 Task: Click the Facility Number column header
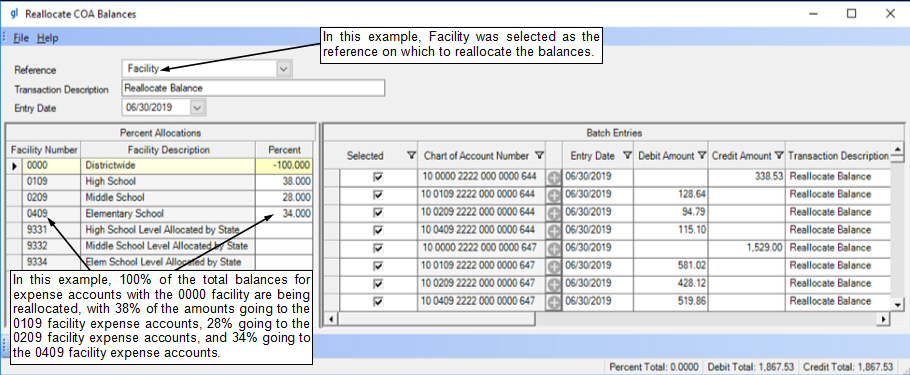coord(44,150)
